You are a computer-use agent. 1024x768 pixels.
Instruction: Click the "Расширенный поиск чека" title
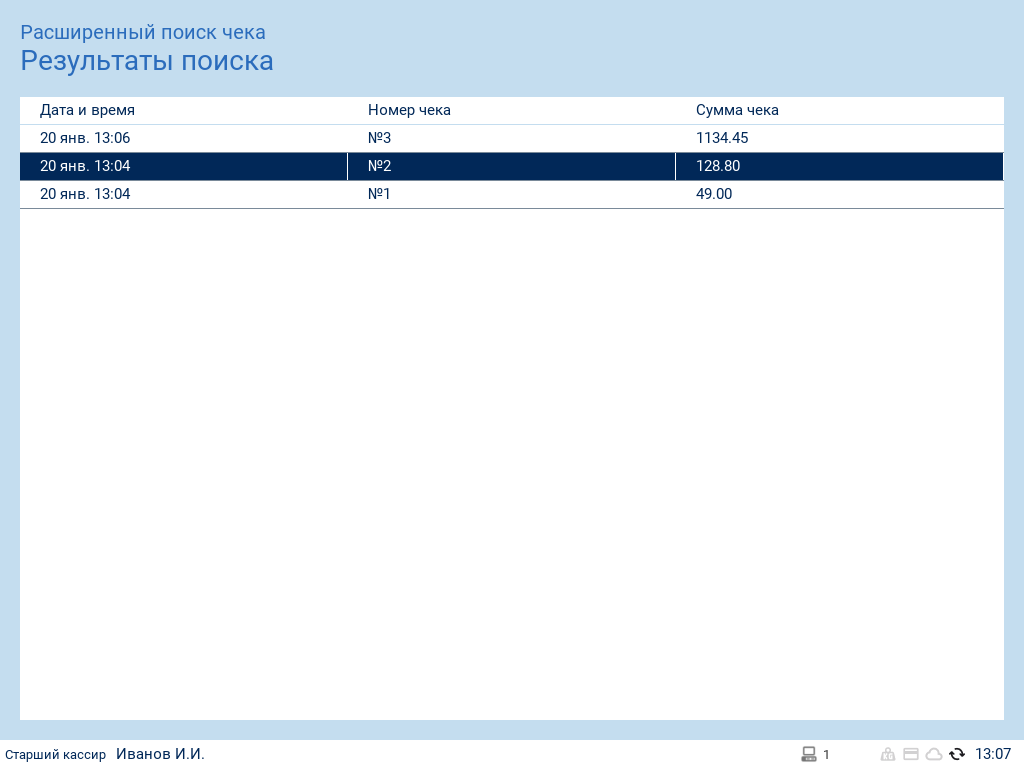[143, 33]
